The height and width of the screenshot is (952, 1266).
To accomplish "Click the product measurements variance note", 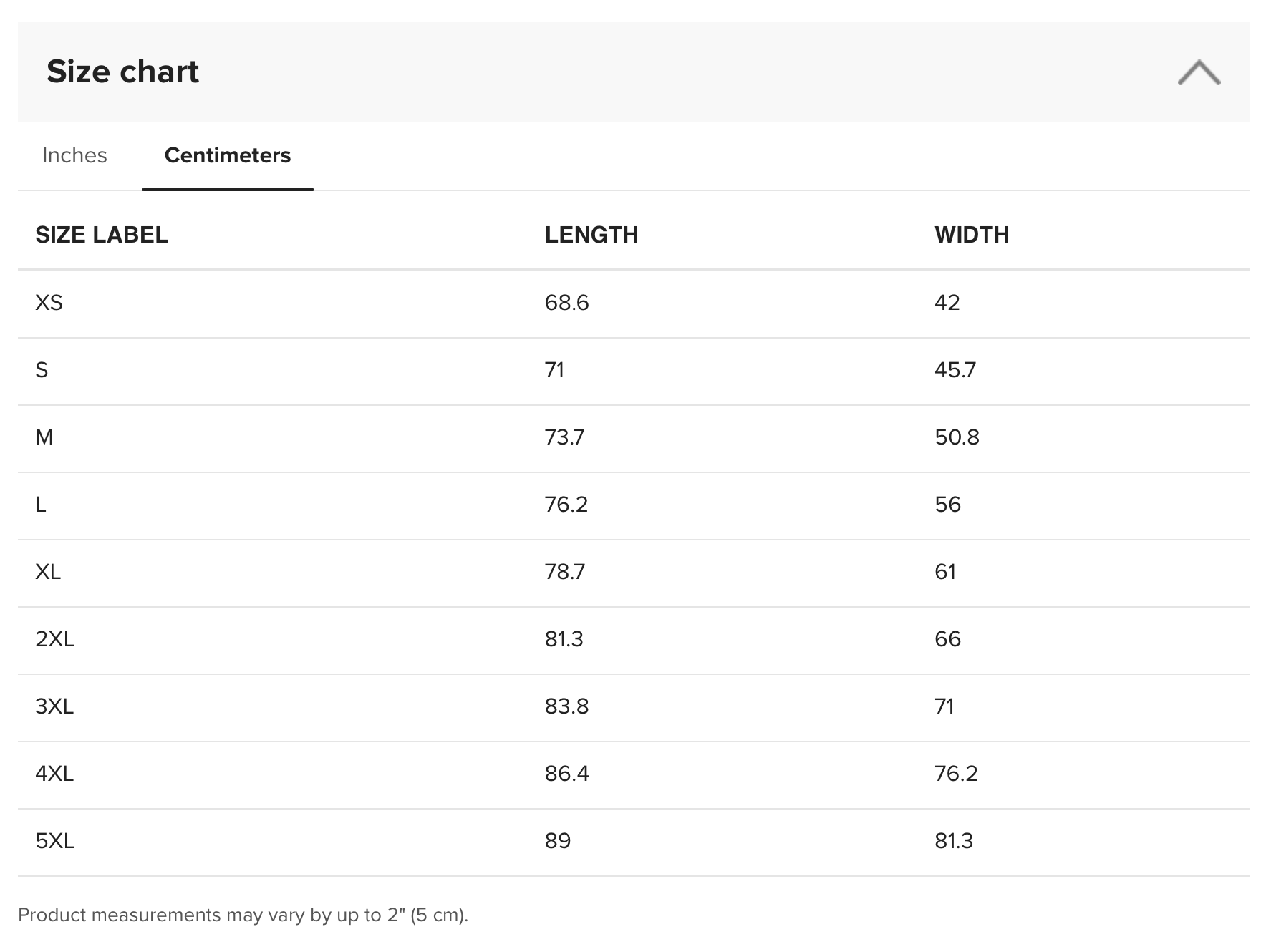I will (x=243, y=915).
